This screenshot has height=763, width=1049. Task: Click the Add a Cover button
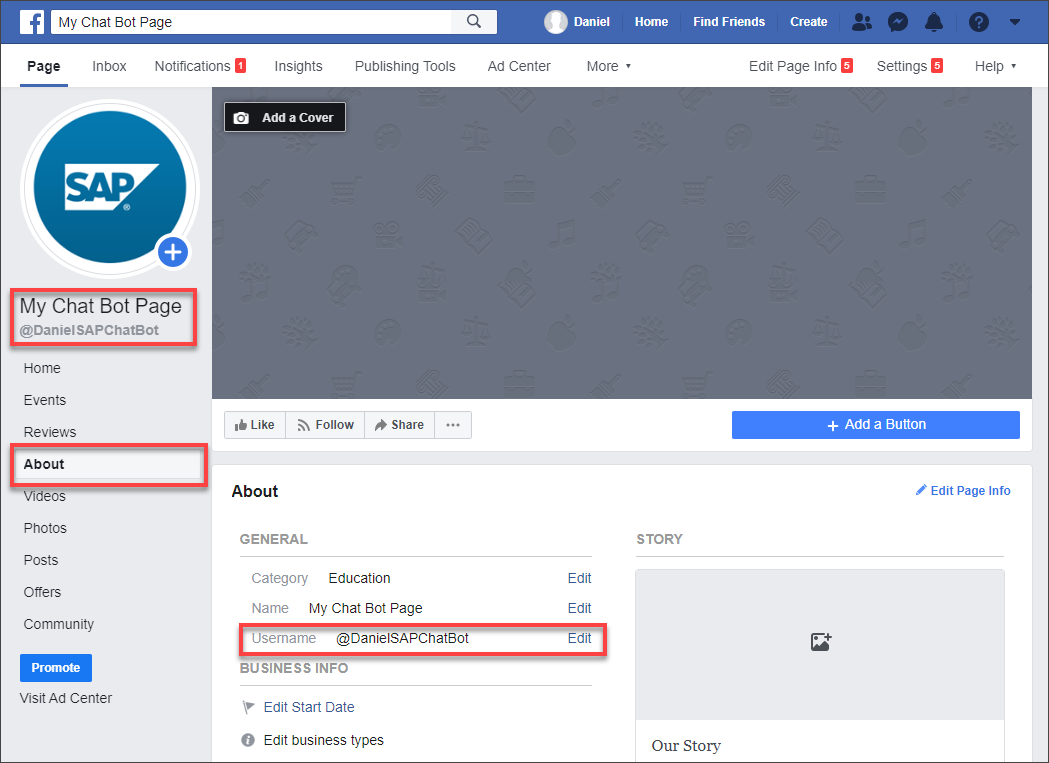point(285,117)
